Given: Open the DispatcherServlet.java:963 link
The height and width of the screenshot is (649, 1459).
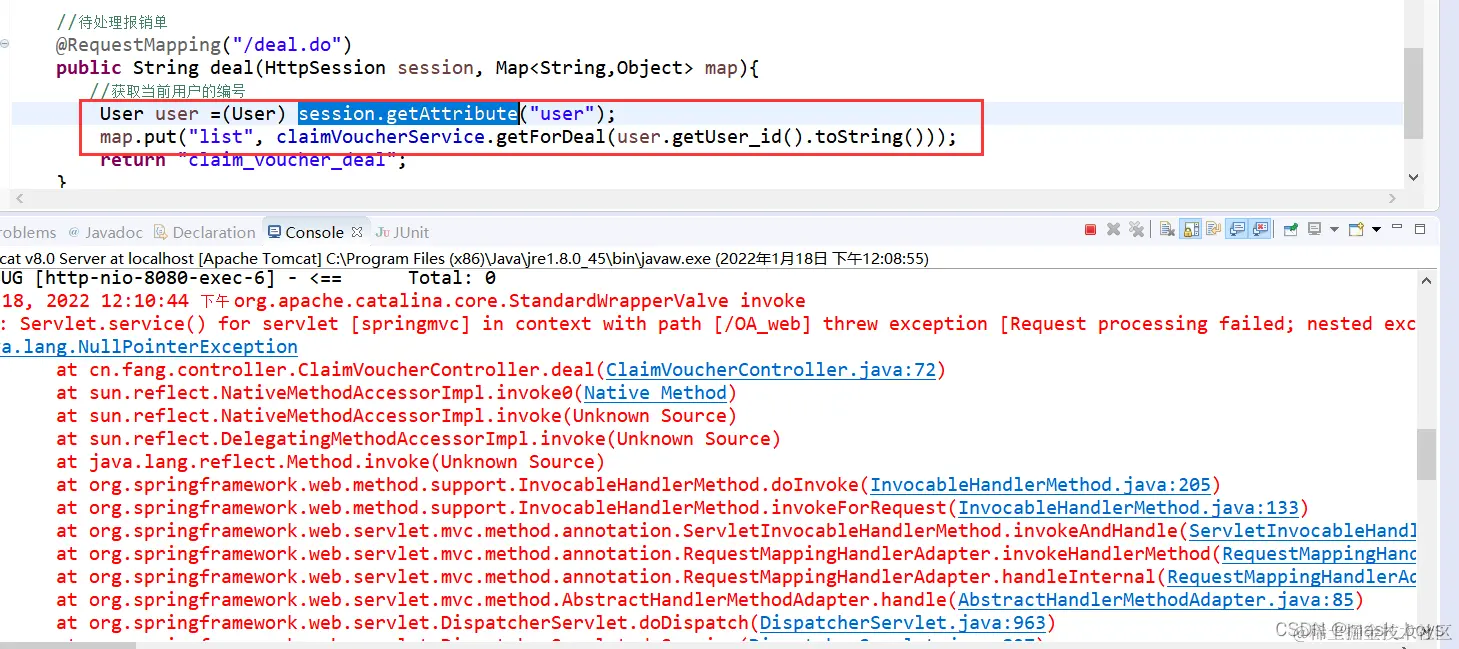Looking at the screenshot, I should (903, 623).
